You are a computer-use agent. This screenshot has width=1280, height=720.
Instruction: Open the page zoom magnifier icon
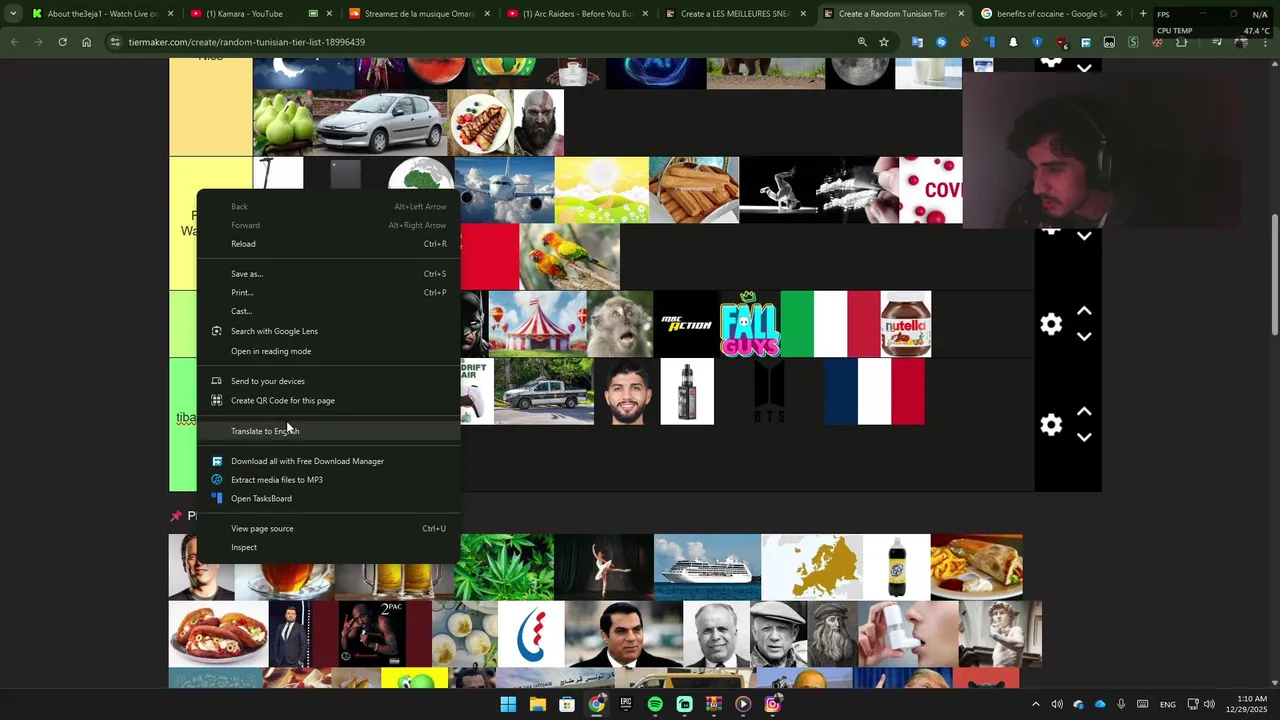862,42
